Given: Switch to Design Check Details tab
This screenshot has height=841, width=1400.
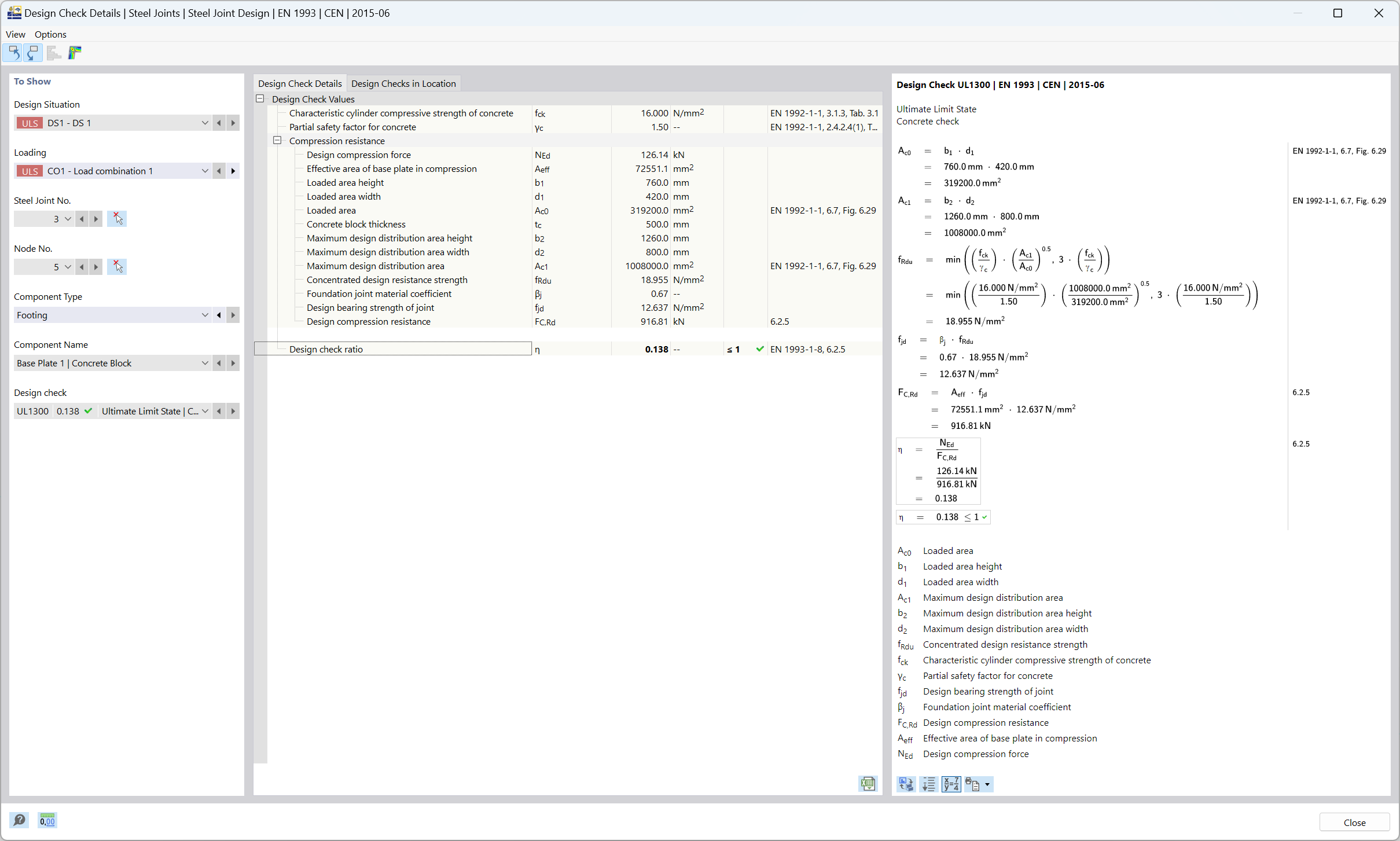Looking at the screenshot, I should 299,82.
